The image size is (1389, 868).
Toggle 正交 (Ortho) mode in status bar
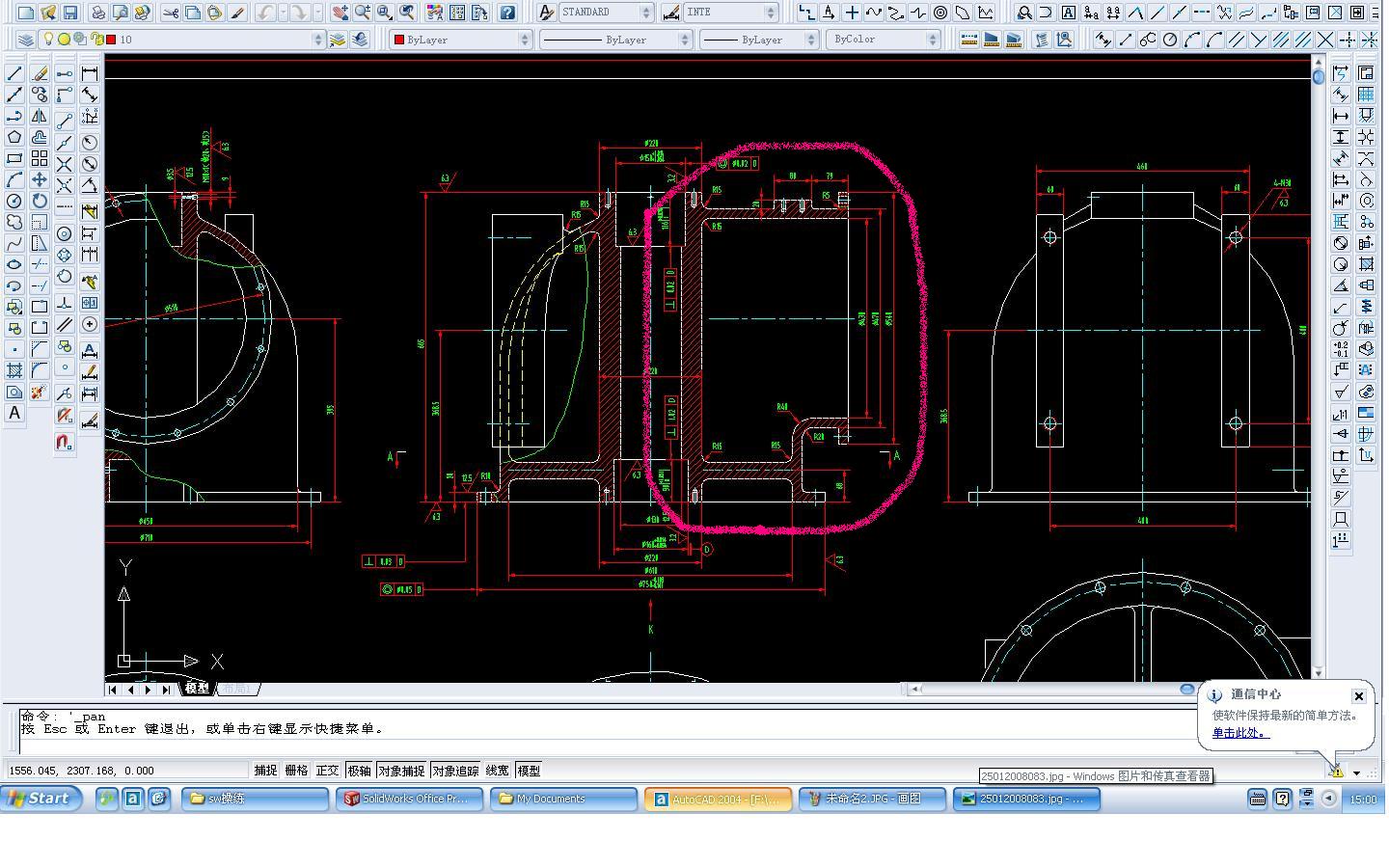327,771
